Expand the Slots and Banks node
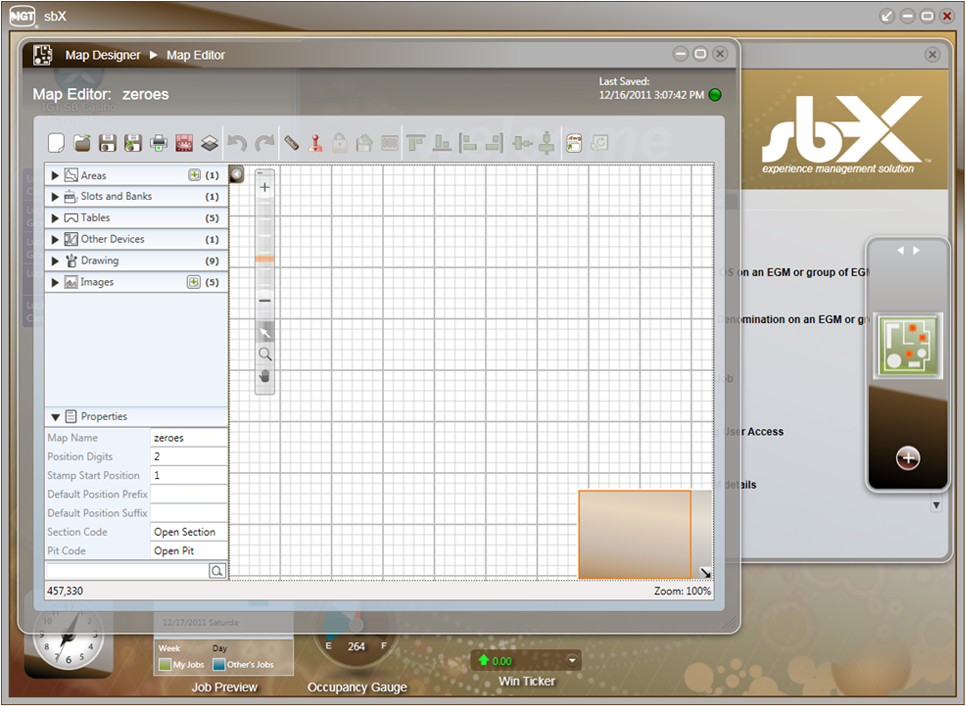Viewport: 966px width, 706px height. point(55,197)
